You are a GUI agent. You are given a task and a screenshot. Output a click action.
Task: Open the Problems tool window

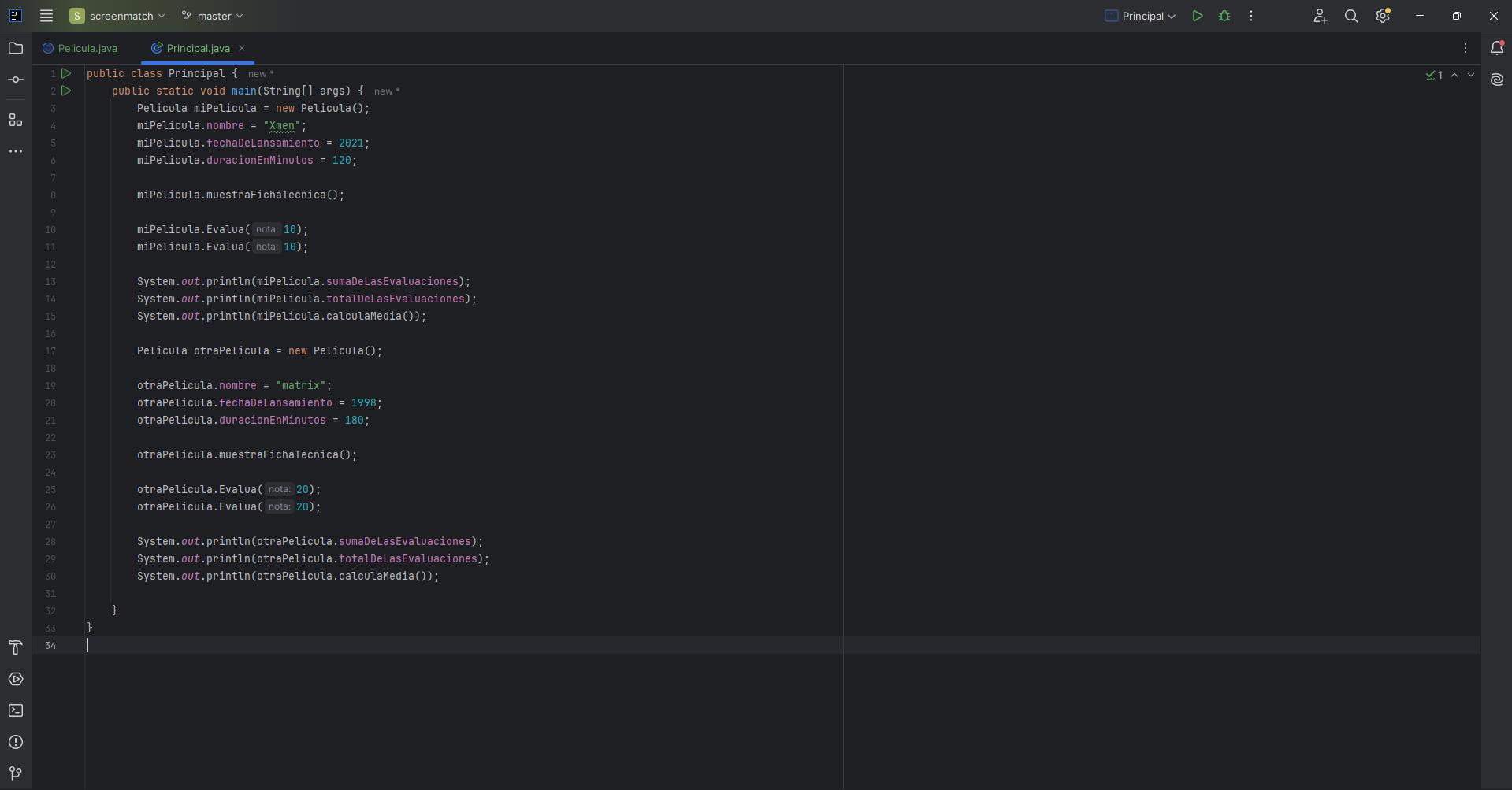click(x=16, y=742)
